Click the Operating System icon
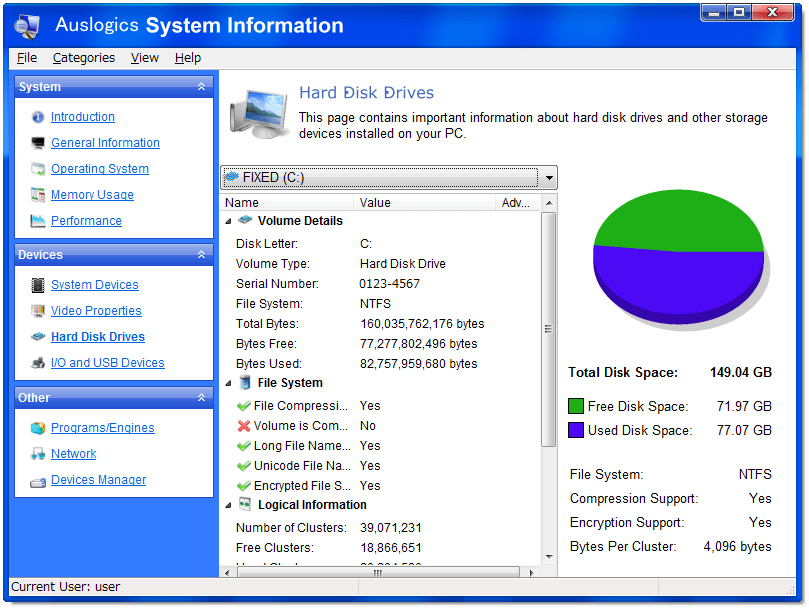Image resolution: width=809 pixels, height=609 pixels. click(x=38, y=169)
